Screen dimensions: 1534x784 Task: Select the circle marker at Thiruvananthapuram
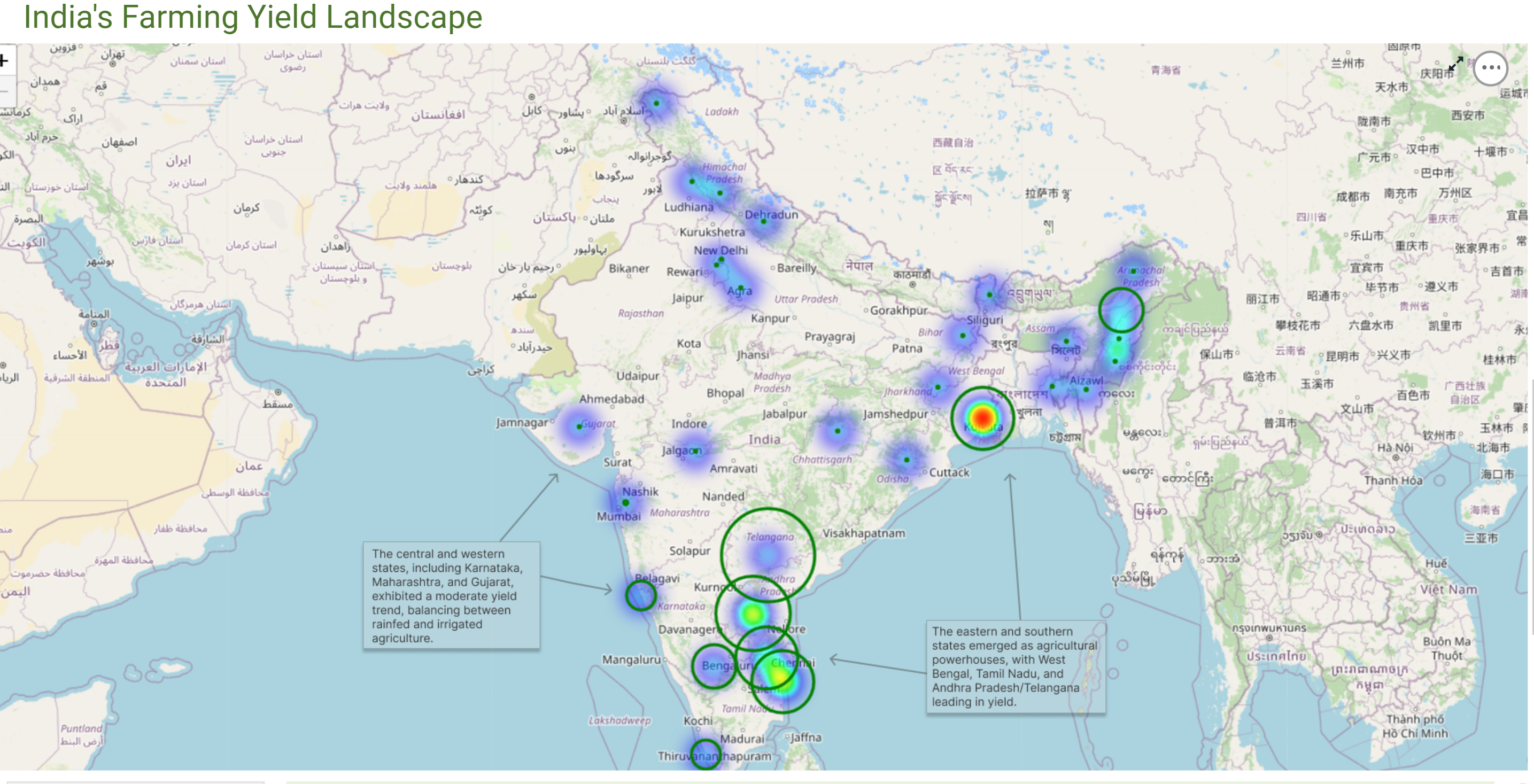click(x=706, y=754)
